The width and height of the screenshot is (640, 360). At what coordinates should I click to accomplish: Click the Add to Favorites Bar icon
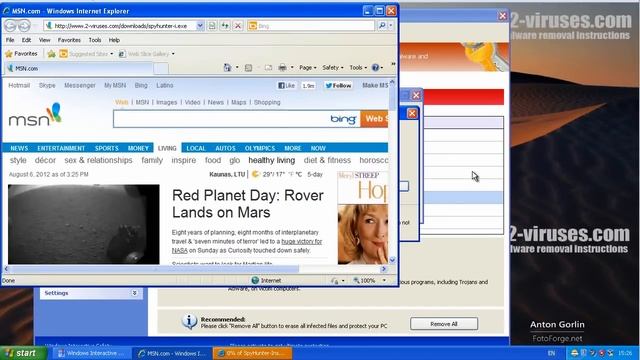point(51,54)
